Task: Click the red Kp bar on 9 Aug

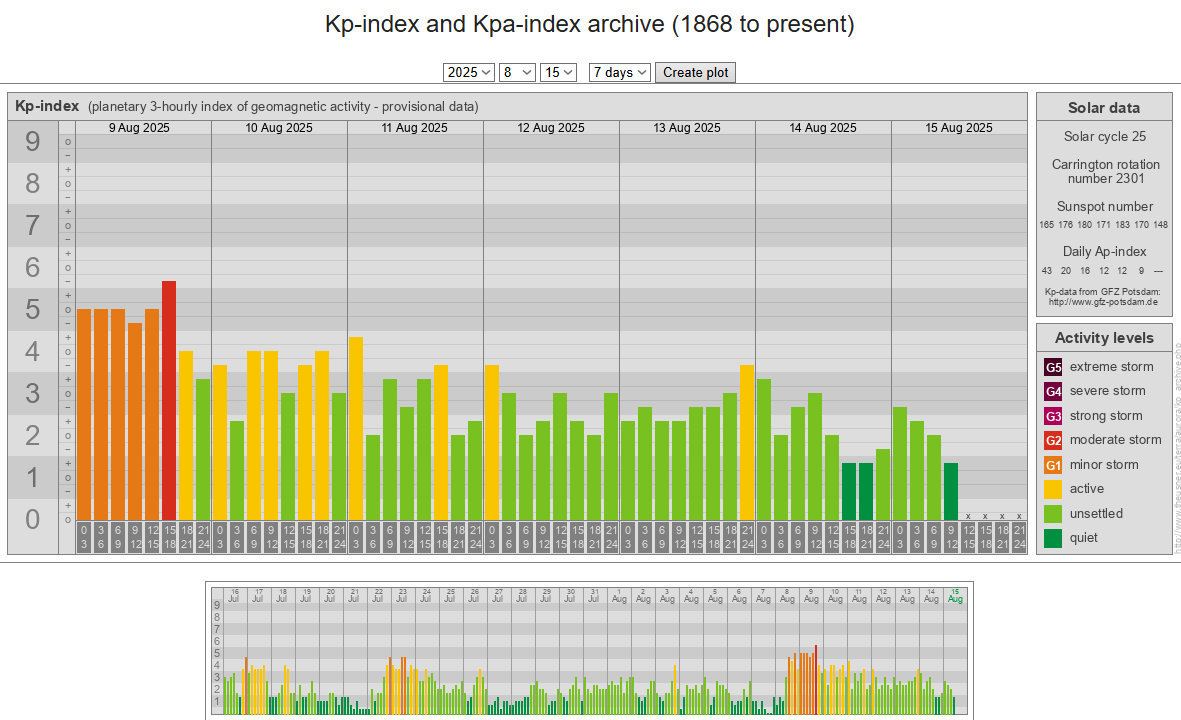Action: click(x=169, y=400)
